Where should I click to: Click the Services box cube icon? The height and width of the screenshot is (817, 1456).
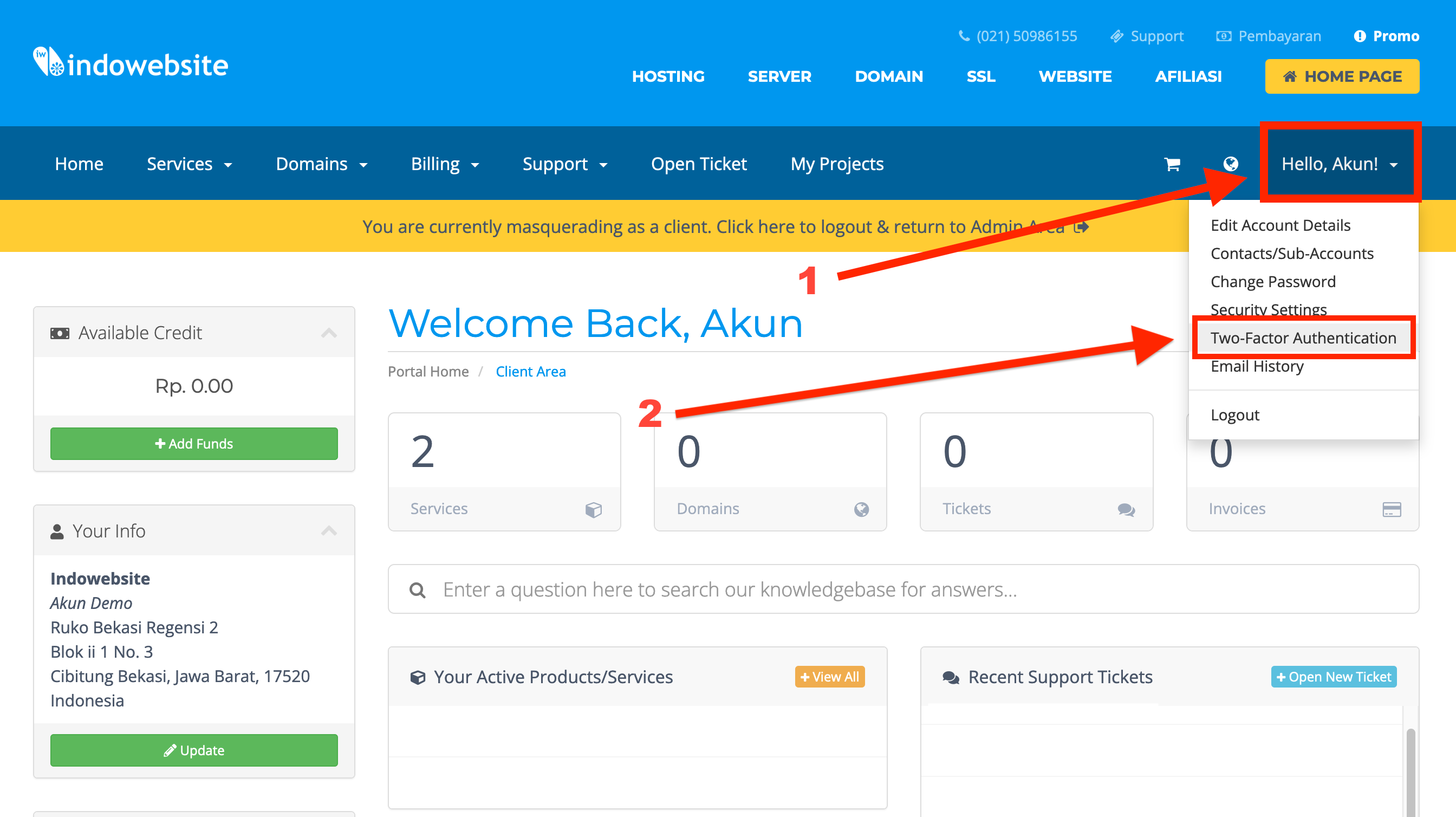(593, 509)
